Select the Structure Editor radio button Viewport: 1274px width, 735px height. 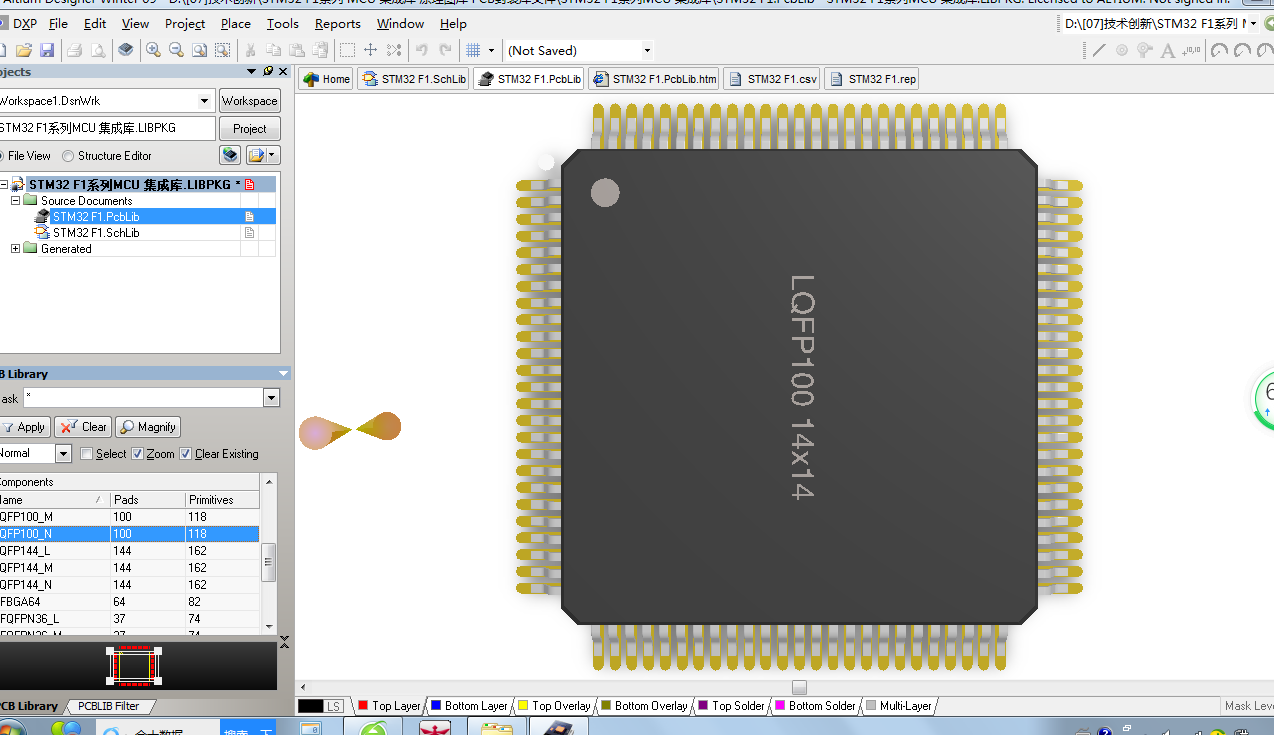pos(68,156)
